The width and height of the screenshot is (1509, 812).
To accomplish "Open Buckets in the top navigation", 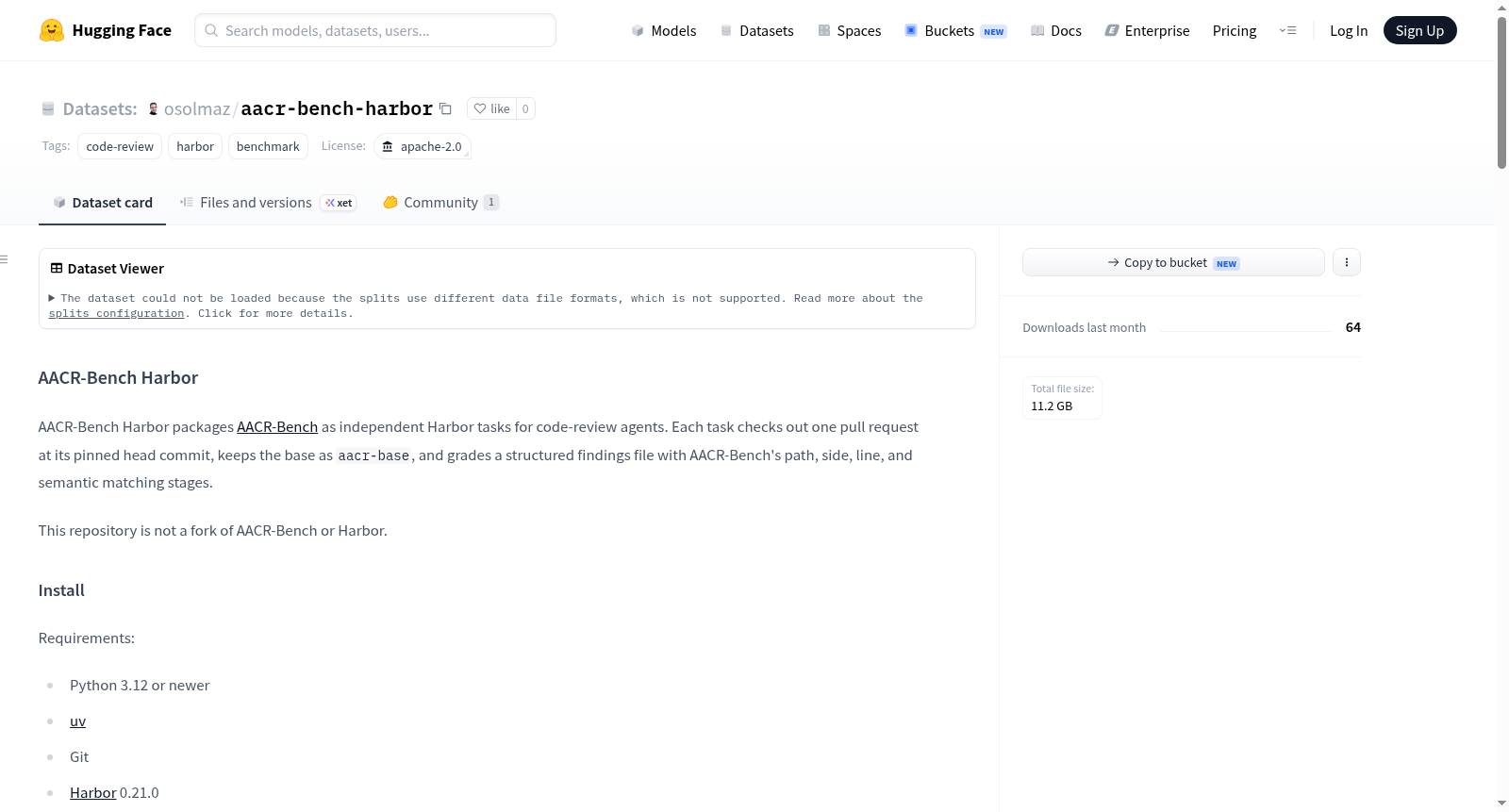I will (x=955, y=30).
